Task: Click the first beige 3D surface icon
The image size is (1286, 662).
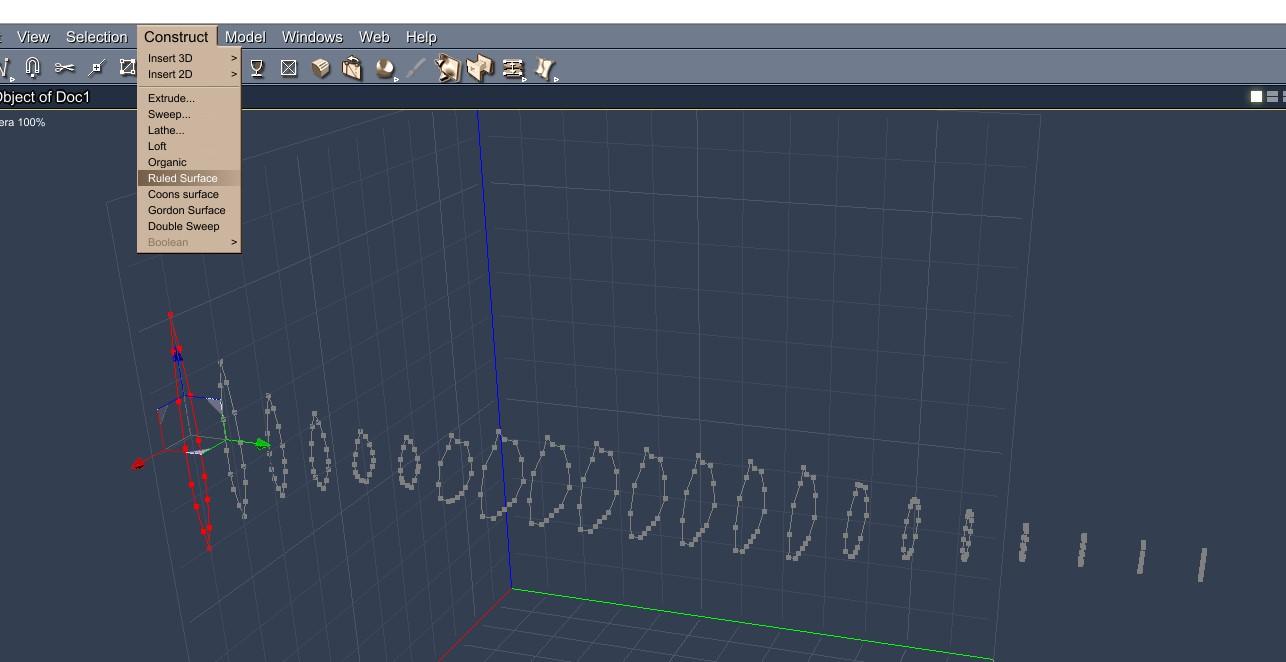Action: pyautogui.click(x=448, y=68)
